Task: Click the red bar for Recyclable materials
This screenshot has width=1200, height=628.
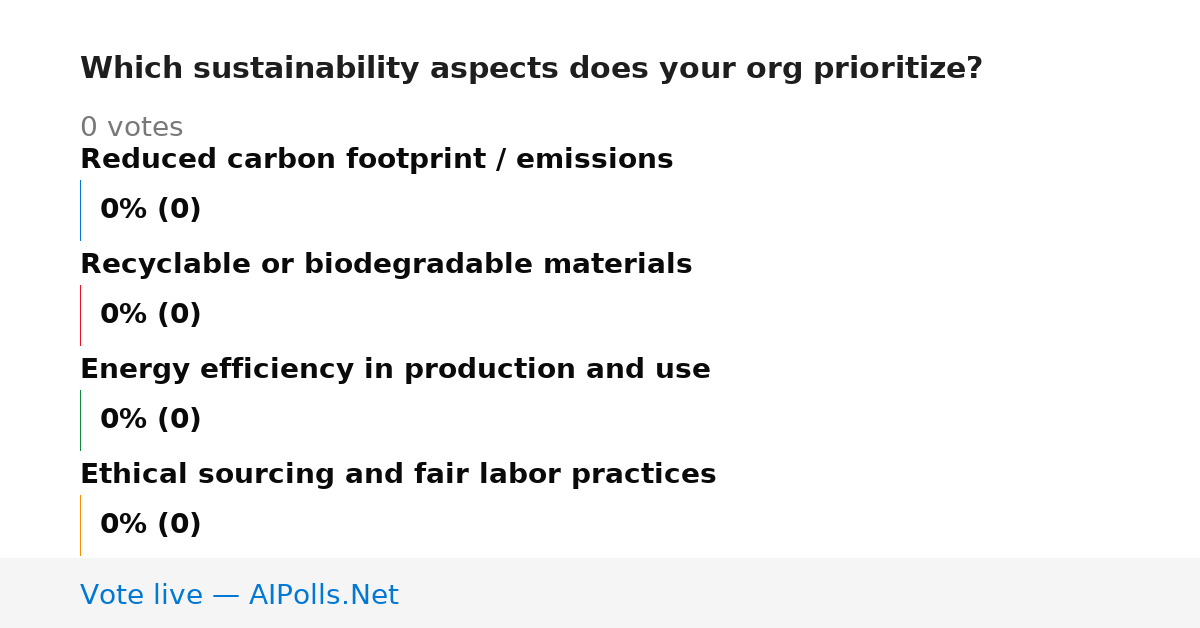Action: click(80, 315)
